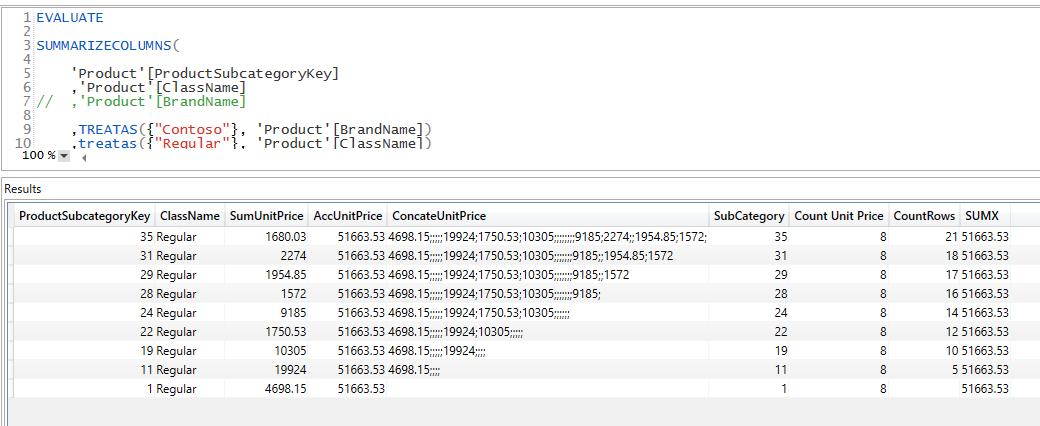Viewport: 1040px width, 426px height.
Task: Click the CountRows column header
Action: tap(925, 216)
